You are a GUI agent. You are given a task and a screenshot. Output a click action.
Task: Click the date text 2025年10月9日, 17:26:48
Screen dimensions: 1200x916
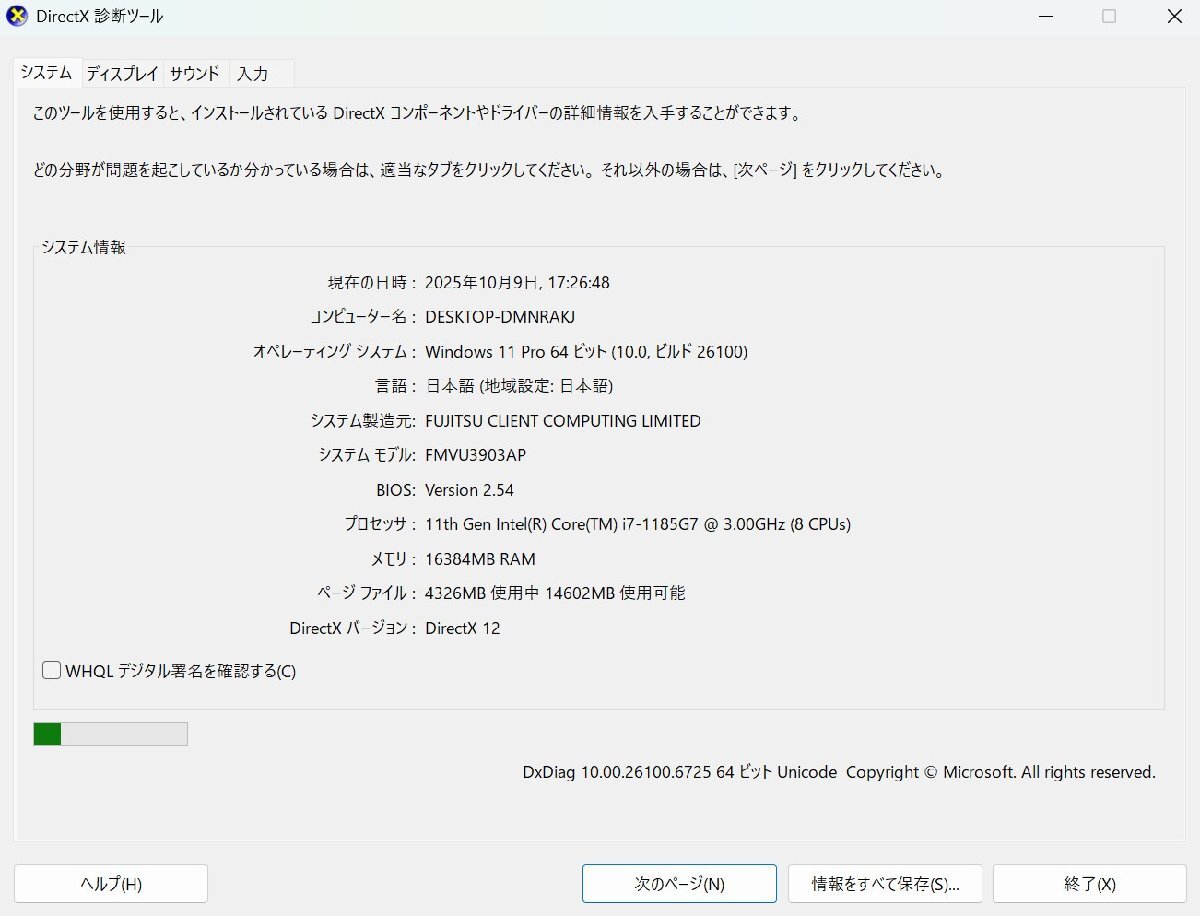coord(517,283)
